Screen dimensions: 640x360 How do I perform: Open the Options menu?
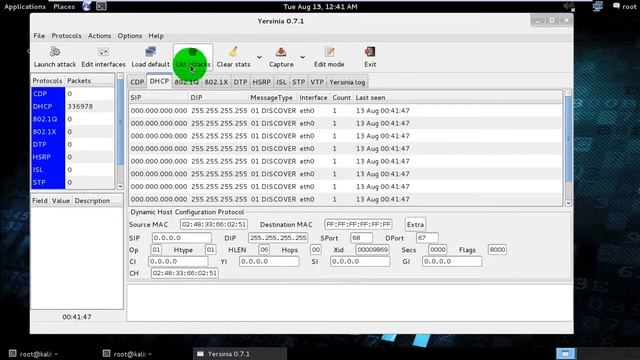(130, 36)
